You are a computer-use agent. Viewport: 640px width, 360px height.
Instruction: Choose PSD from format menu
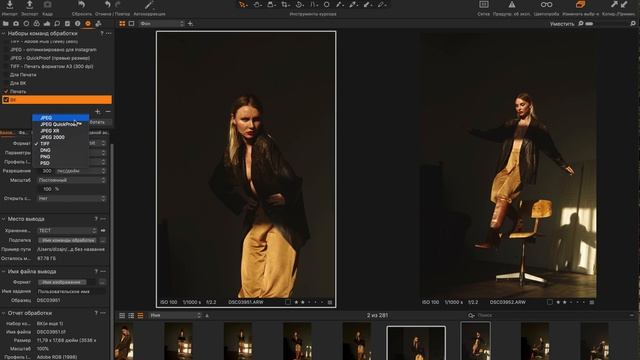pos(60,163)
